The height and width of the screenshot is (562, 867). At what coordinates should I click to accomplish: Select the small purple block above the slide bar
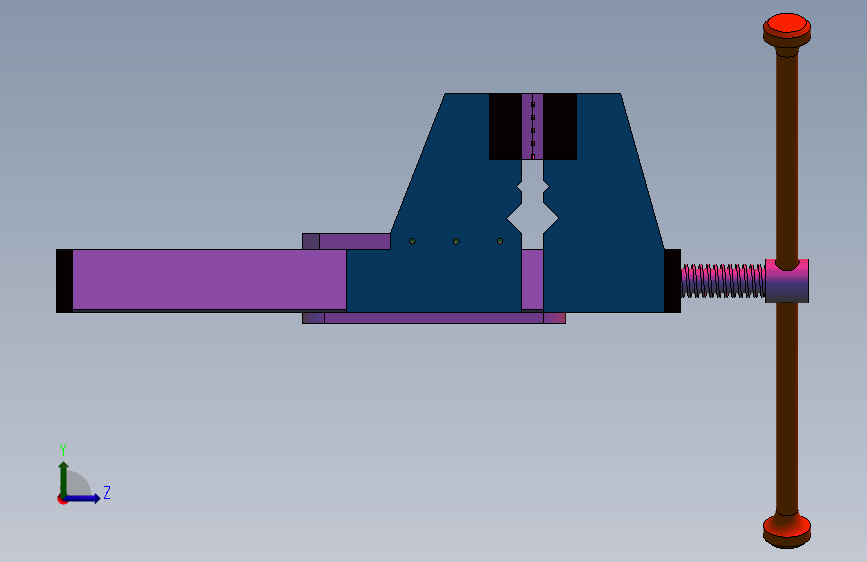(x=346, y=242)
